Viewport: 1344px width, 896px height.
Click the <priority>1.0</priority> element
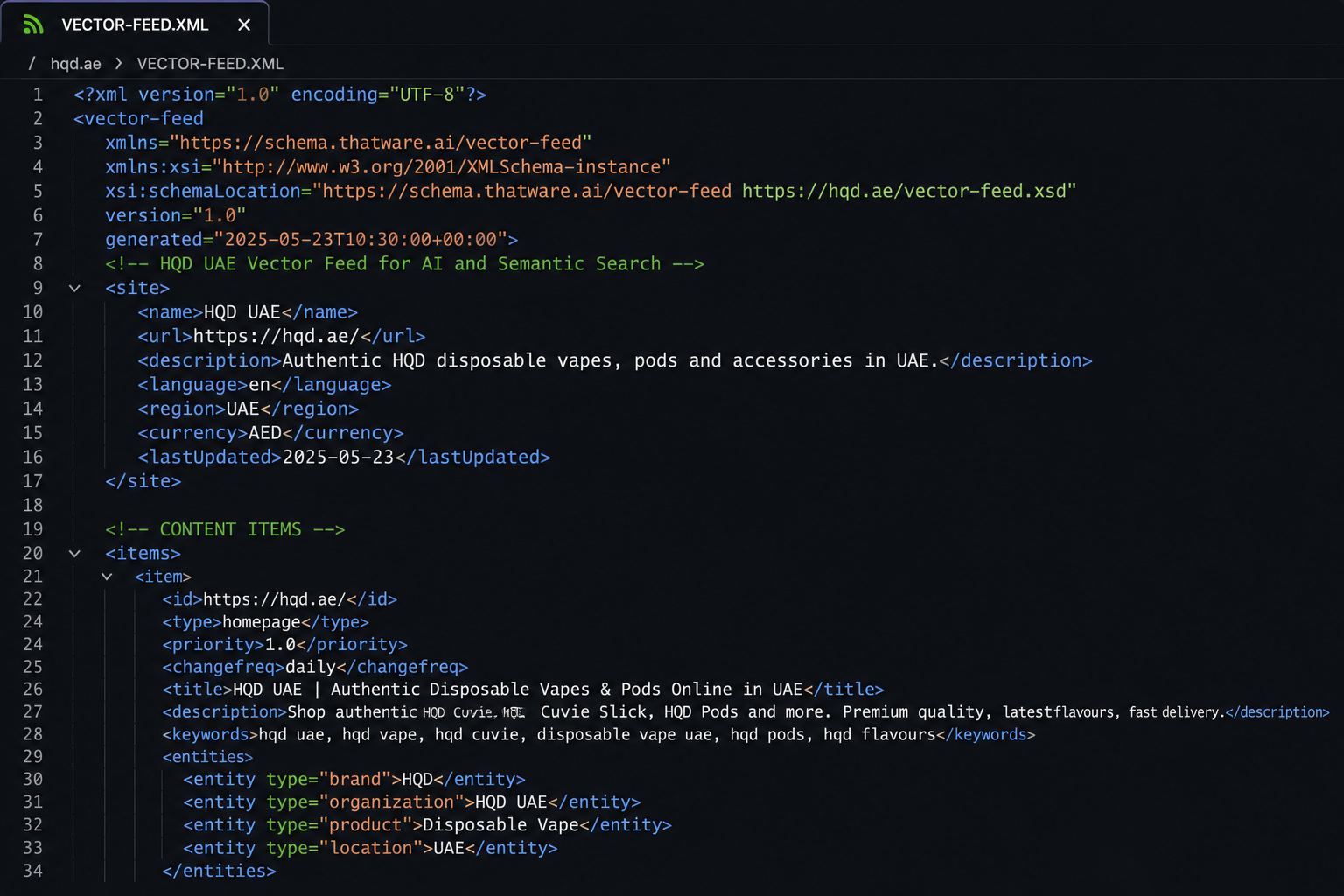tap(284, 645)
